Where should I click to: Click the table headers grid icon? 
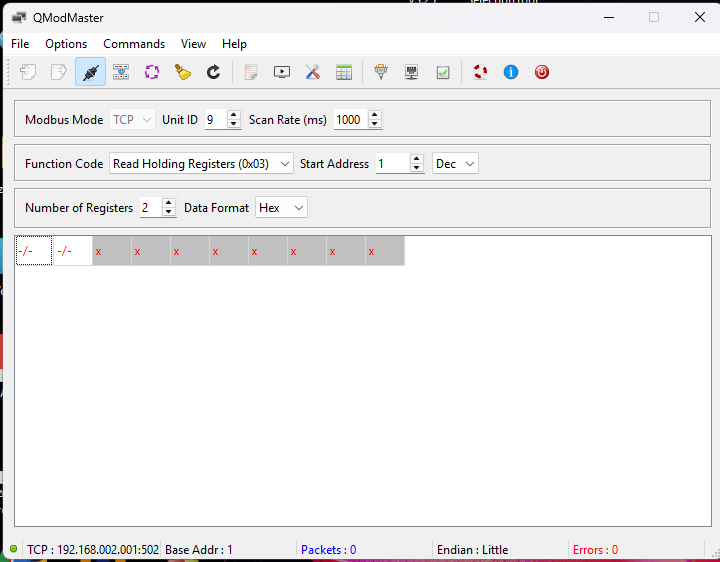pos(343,72)
